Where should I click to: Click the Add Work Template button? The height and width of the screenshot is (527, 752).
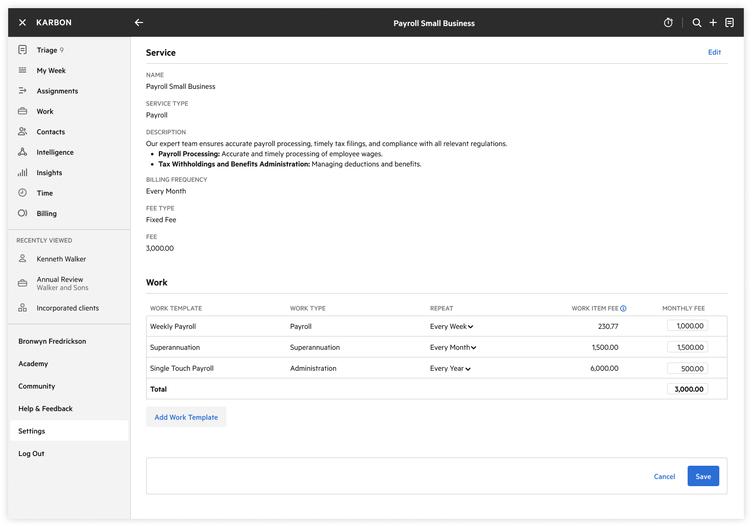(186, 417)
